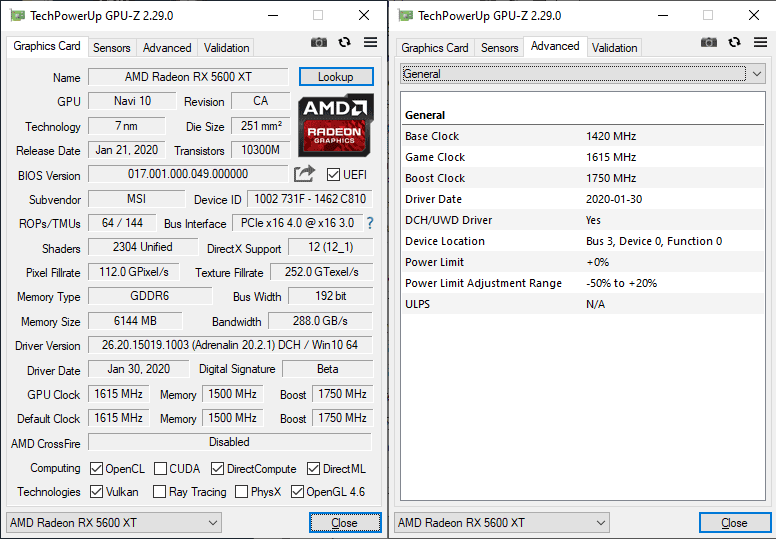This screenshot has width=776, height=539.
Task: Click camera icon in right GPU-Z window
Action: click(x=709, y=43)
